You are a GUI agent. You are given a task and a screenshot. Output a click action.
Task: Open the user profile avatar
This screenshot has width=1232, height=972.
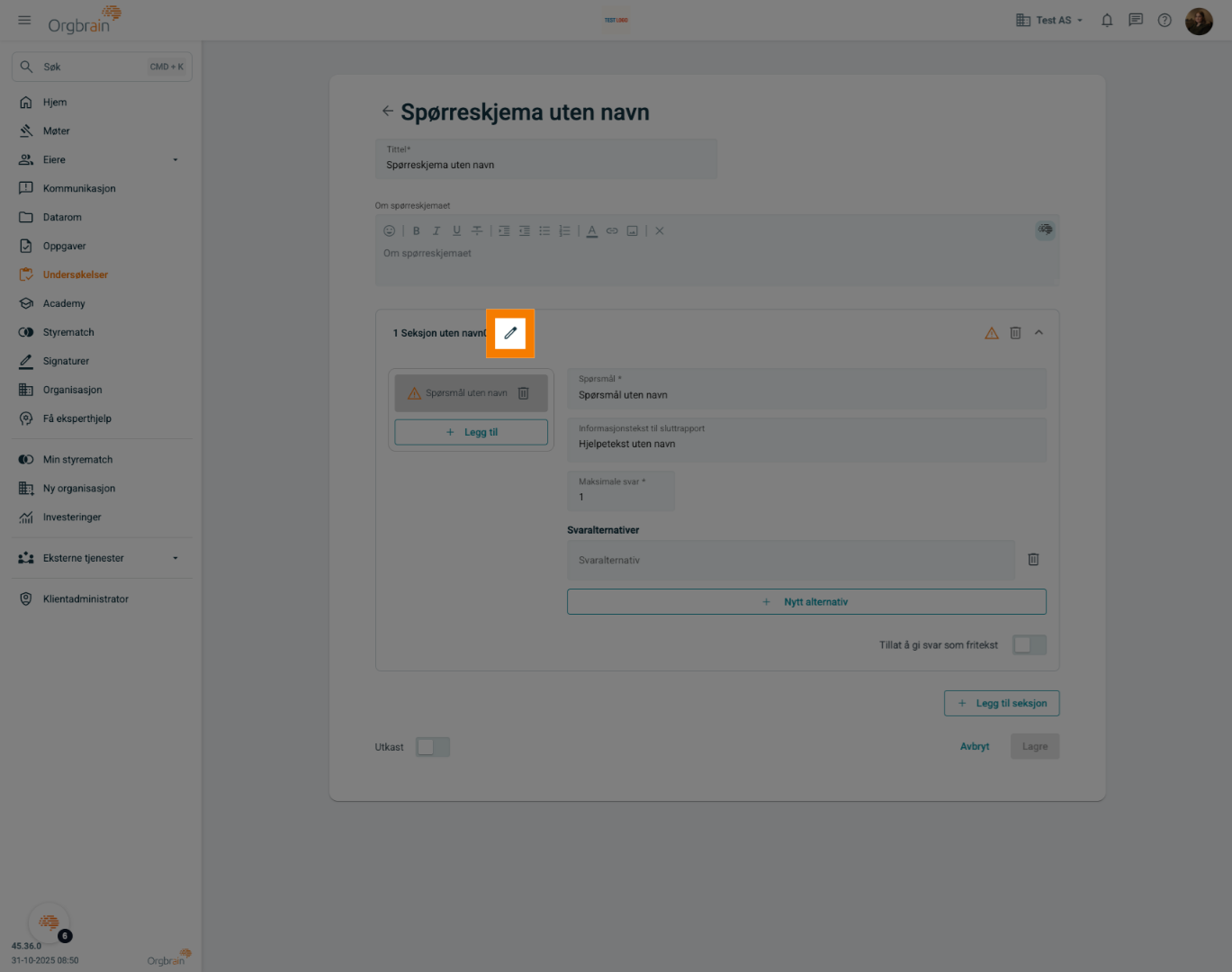point(1199,21)
